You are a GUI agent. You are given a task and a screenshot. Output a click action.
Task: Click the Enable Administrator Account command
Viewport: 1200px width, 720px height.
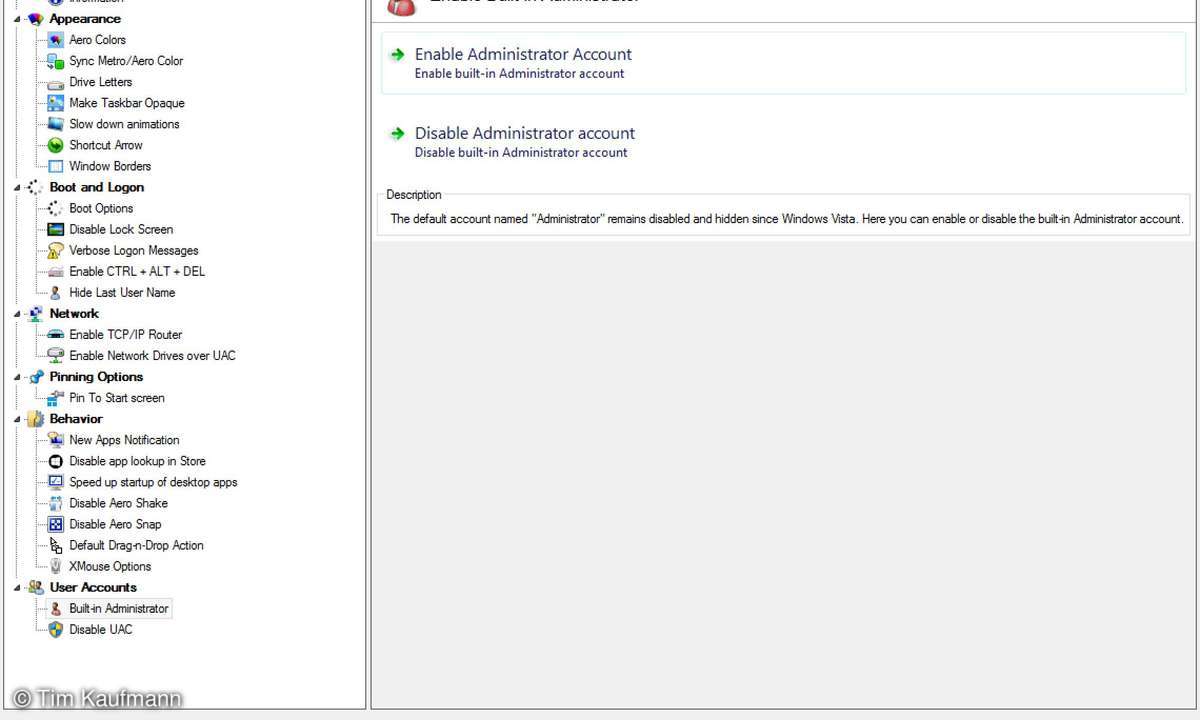click(783, 63)
